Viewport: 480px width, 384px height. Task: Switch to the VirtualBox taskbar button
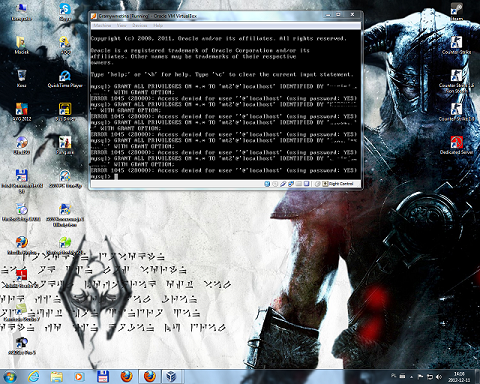171,377
